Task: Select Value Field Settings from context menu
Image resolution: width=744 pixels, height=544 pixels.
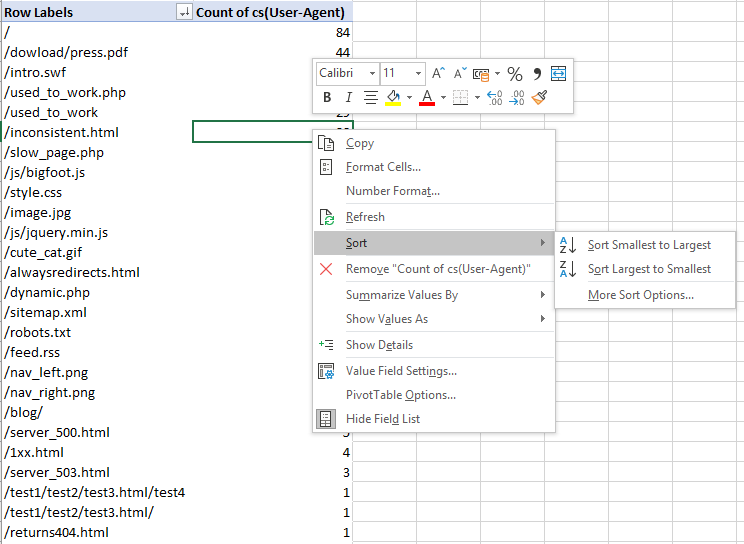Action: (401, 371)
